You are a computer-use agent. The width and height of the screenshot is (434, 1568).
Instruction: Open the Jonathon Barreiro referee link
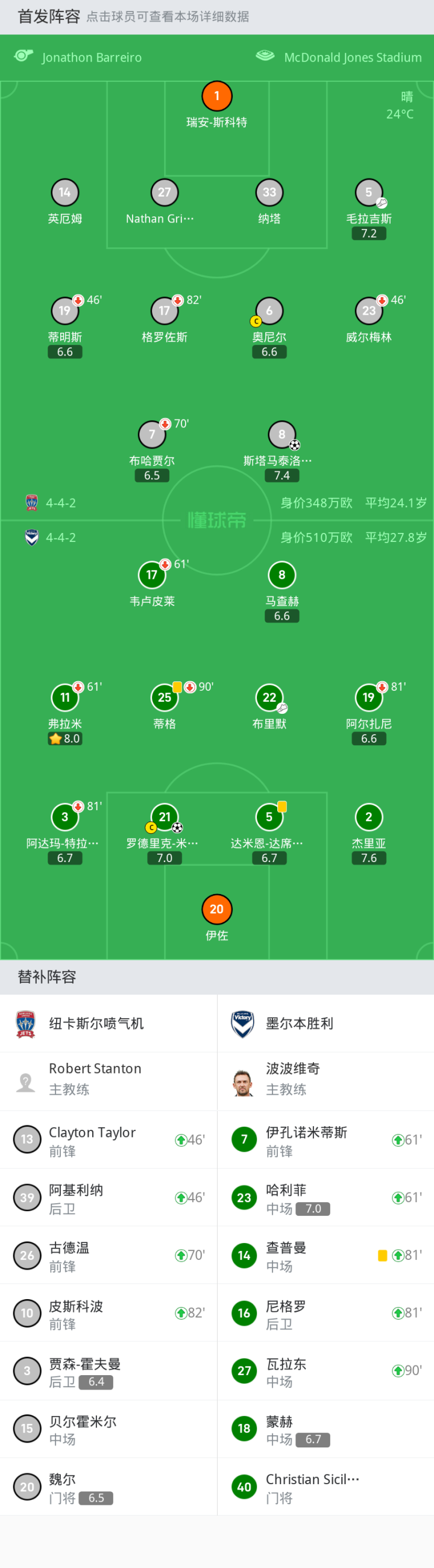click(92, 57)
